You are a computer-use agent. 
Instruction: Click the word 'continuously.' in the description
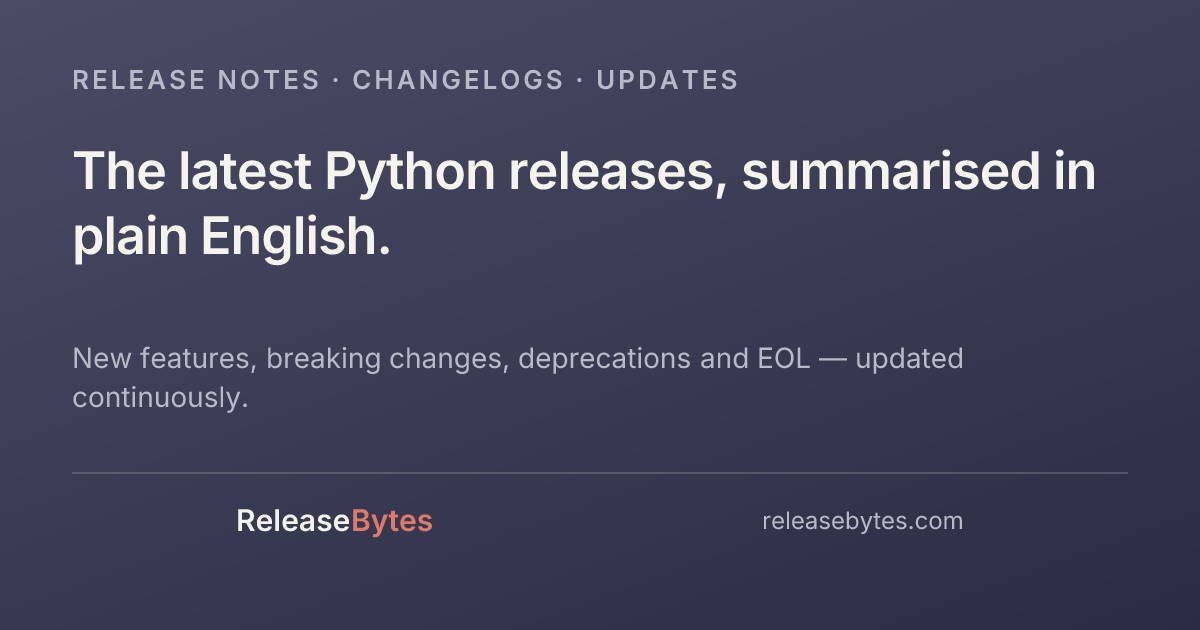pos(160,398)
